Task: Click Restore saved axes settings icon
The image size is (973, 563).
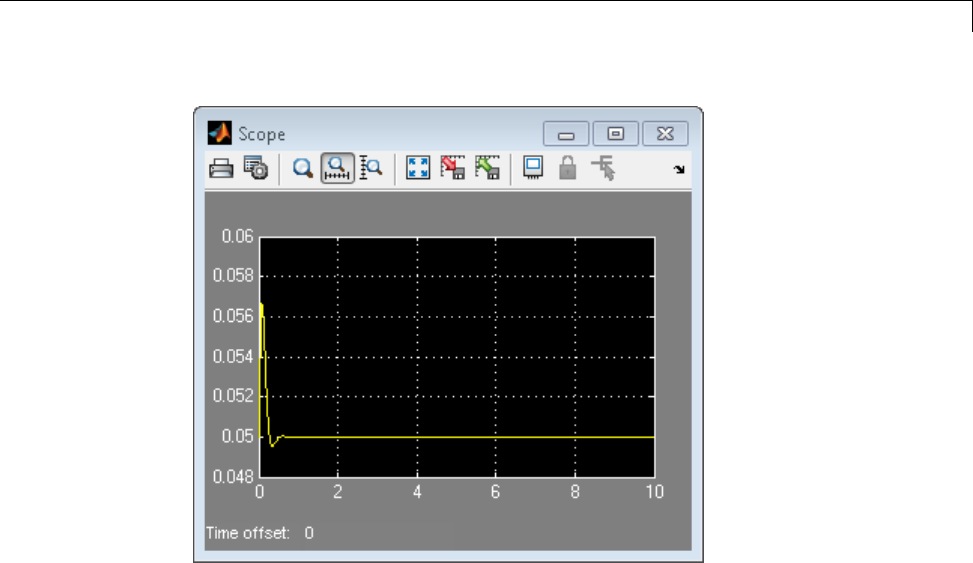Action: click(x=488, y=168)
